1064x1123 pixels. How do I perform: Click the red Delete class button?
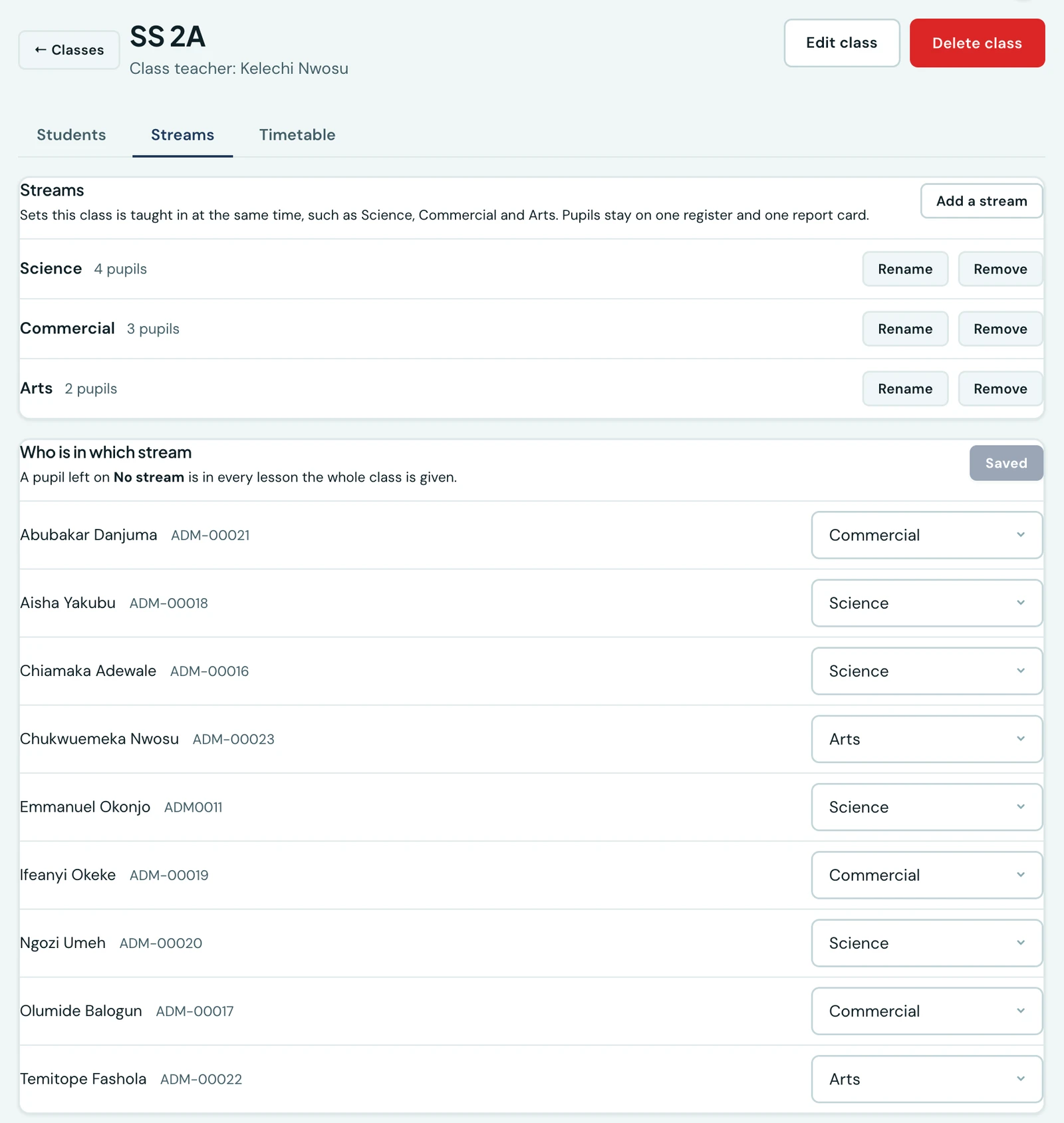[x=977, y=43]
